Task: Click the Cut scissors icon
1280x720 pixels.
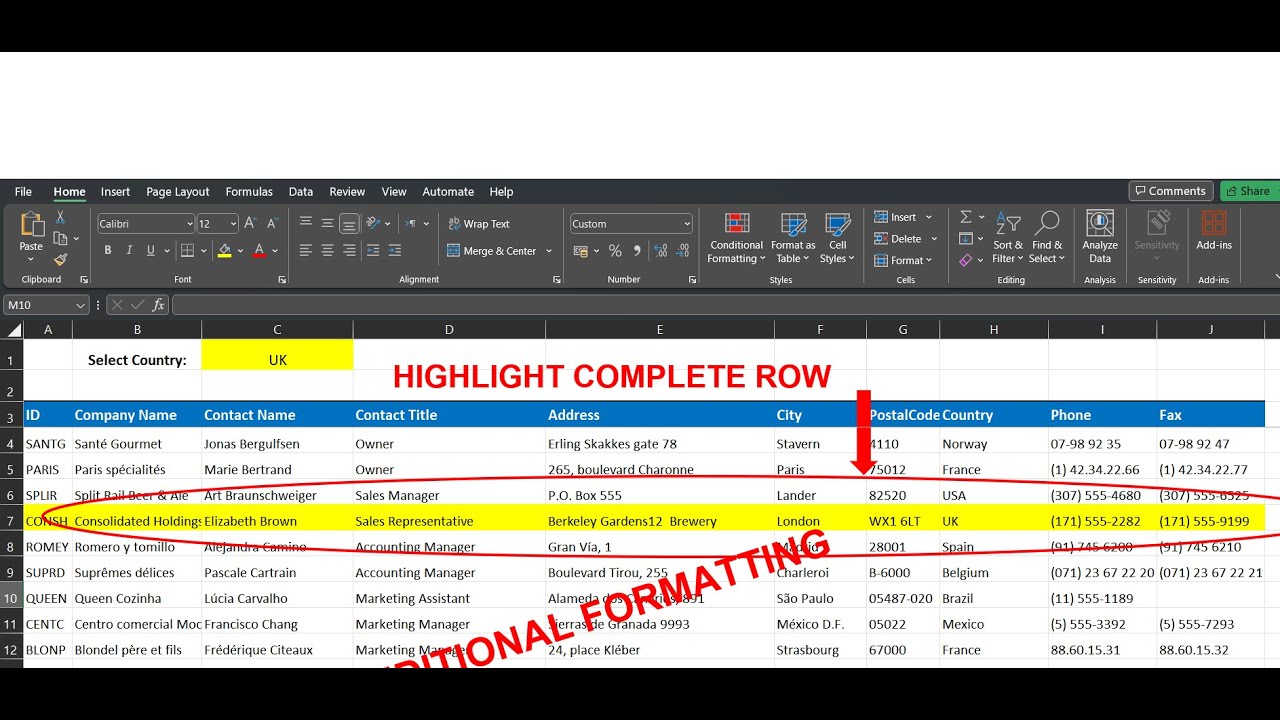Action: point(60,217)
